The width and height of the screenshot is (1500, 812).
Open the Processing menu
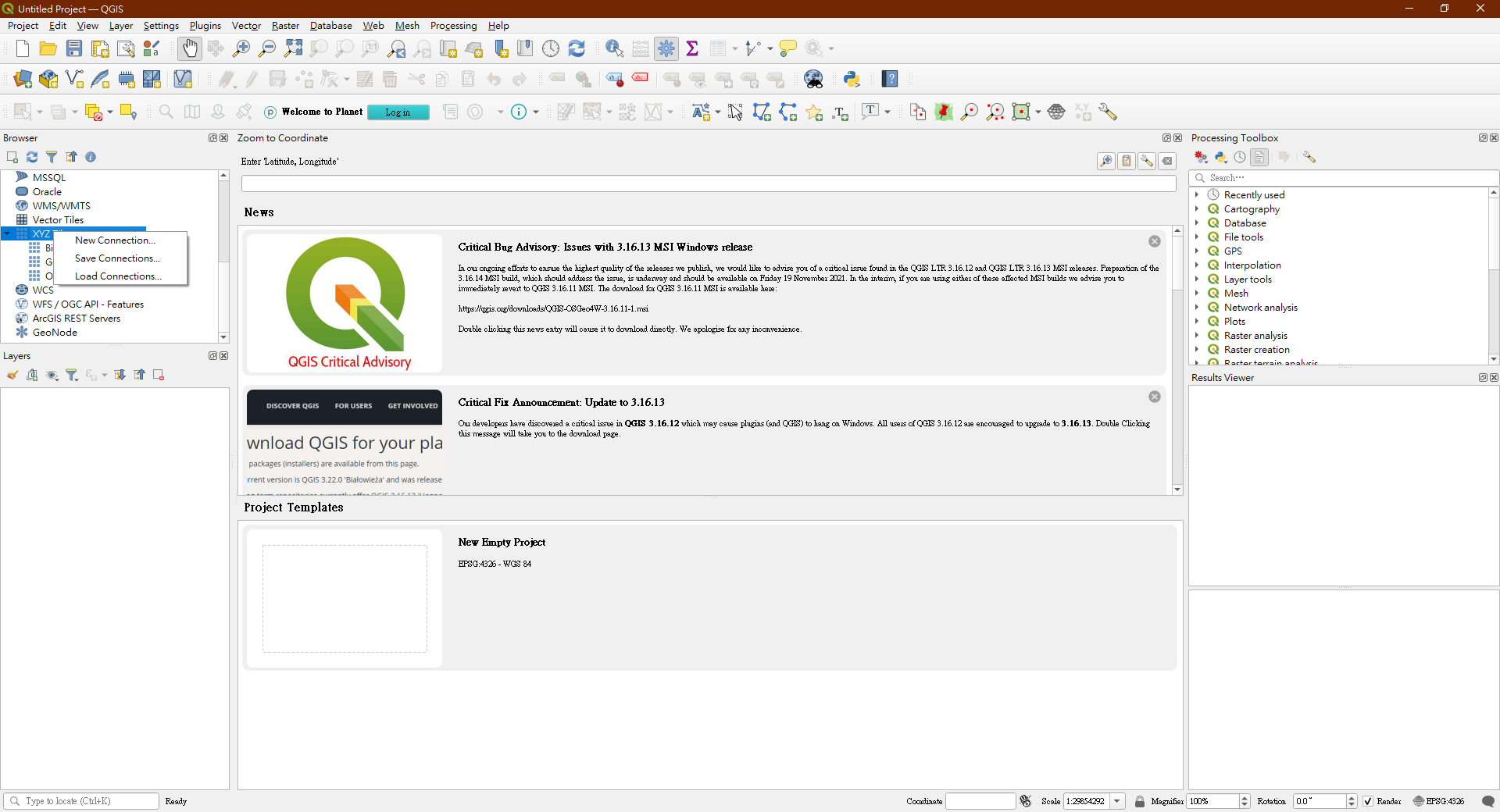click(x=453, y=26)
